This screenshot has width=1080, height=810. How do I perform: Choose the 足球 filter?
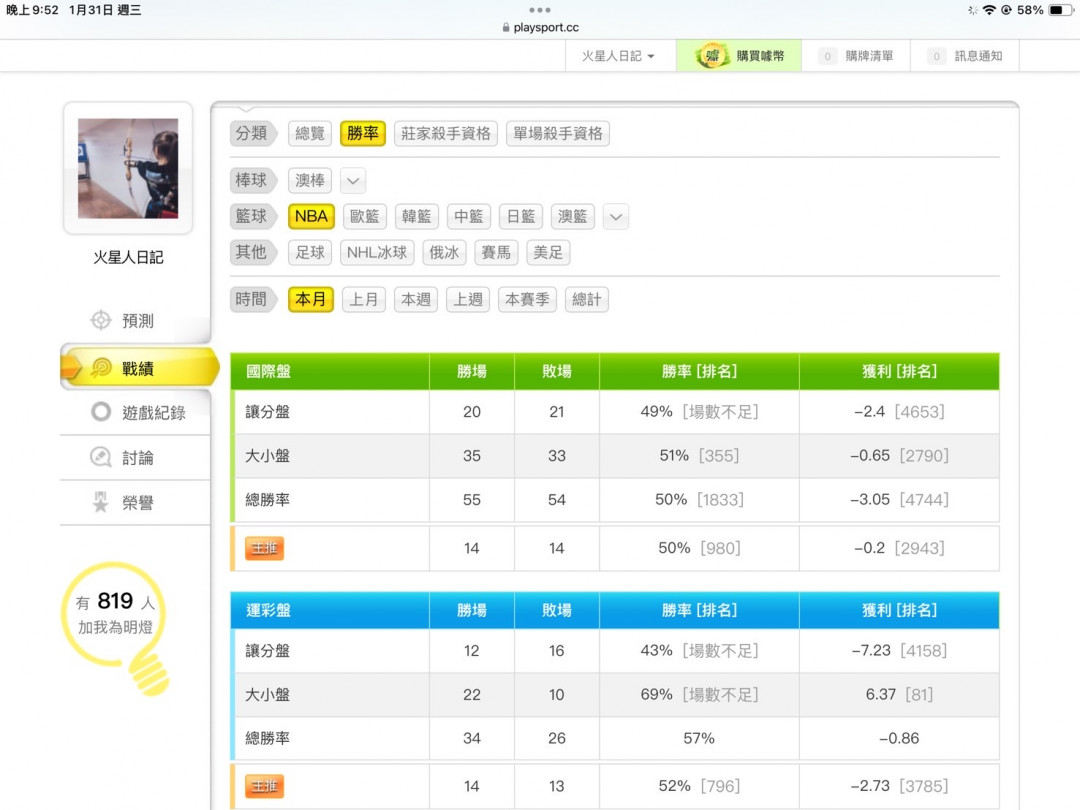tap(310, 253)
